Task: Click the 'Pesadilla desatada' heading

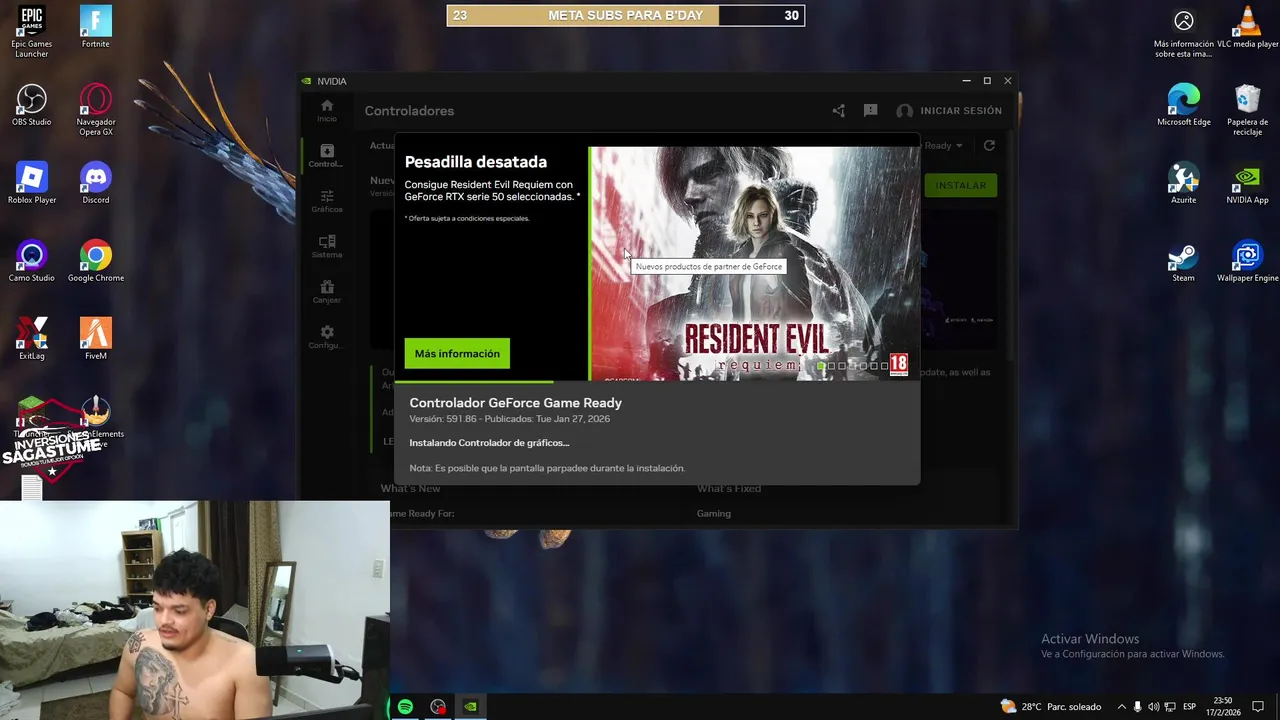Action: pyautogui.click(x=476, y=162)
